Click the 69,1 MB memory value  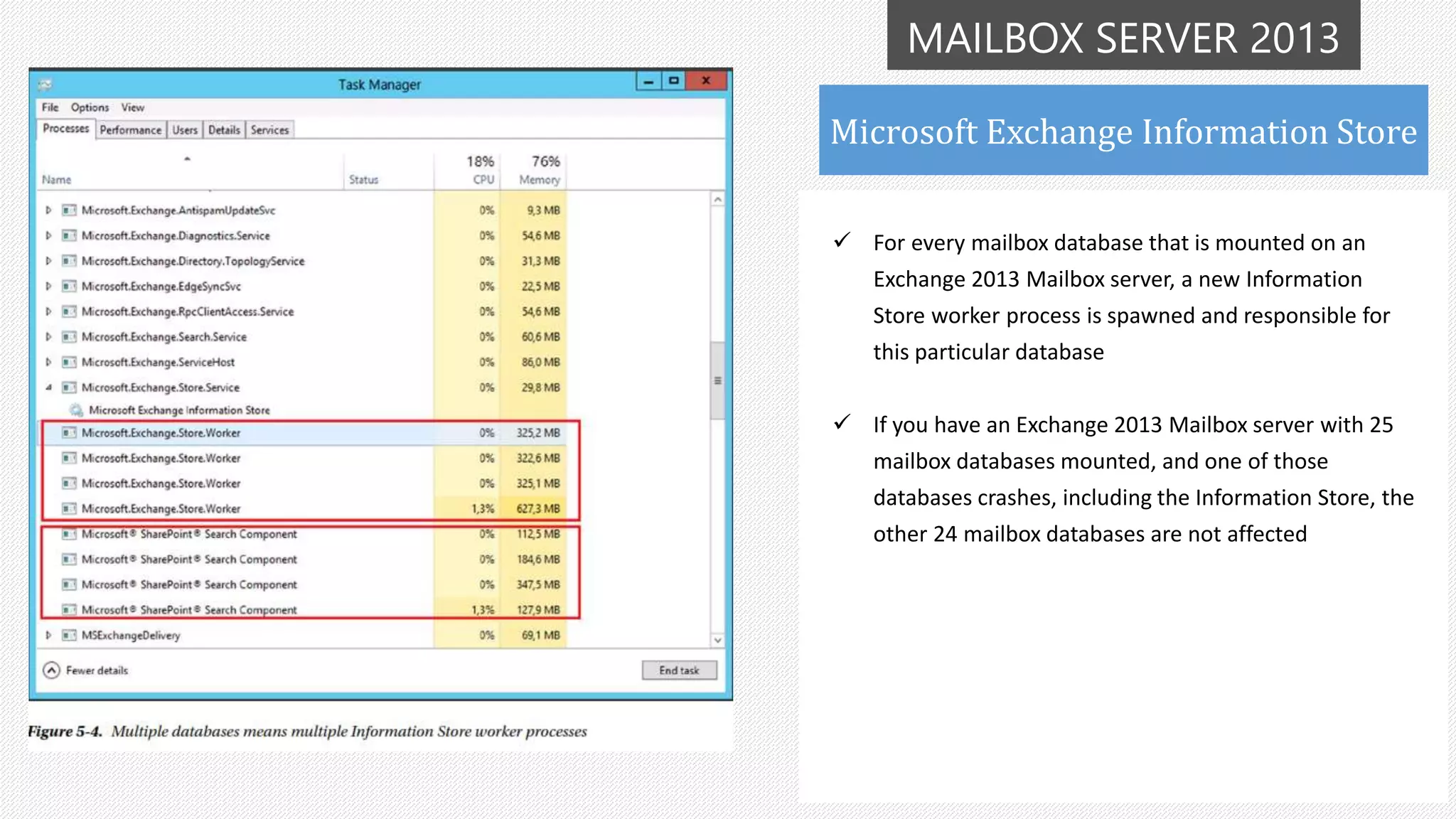pos(541,635)
